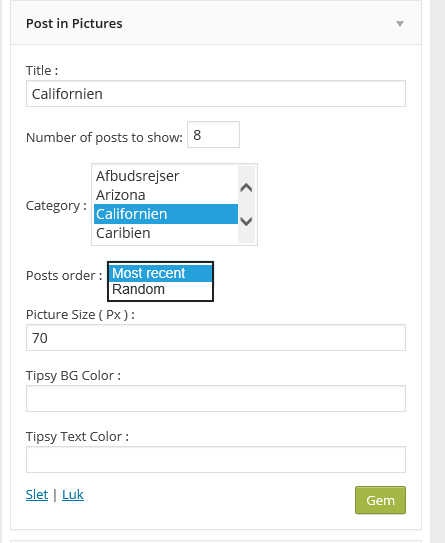Select Arizona in the Category list
The height and width of the screenshot is (543, 445).
click(166, 195)
